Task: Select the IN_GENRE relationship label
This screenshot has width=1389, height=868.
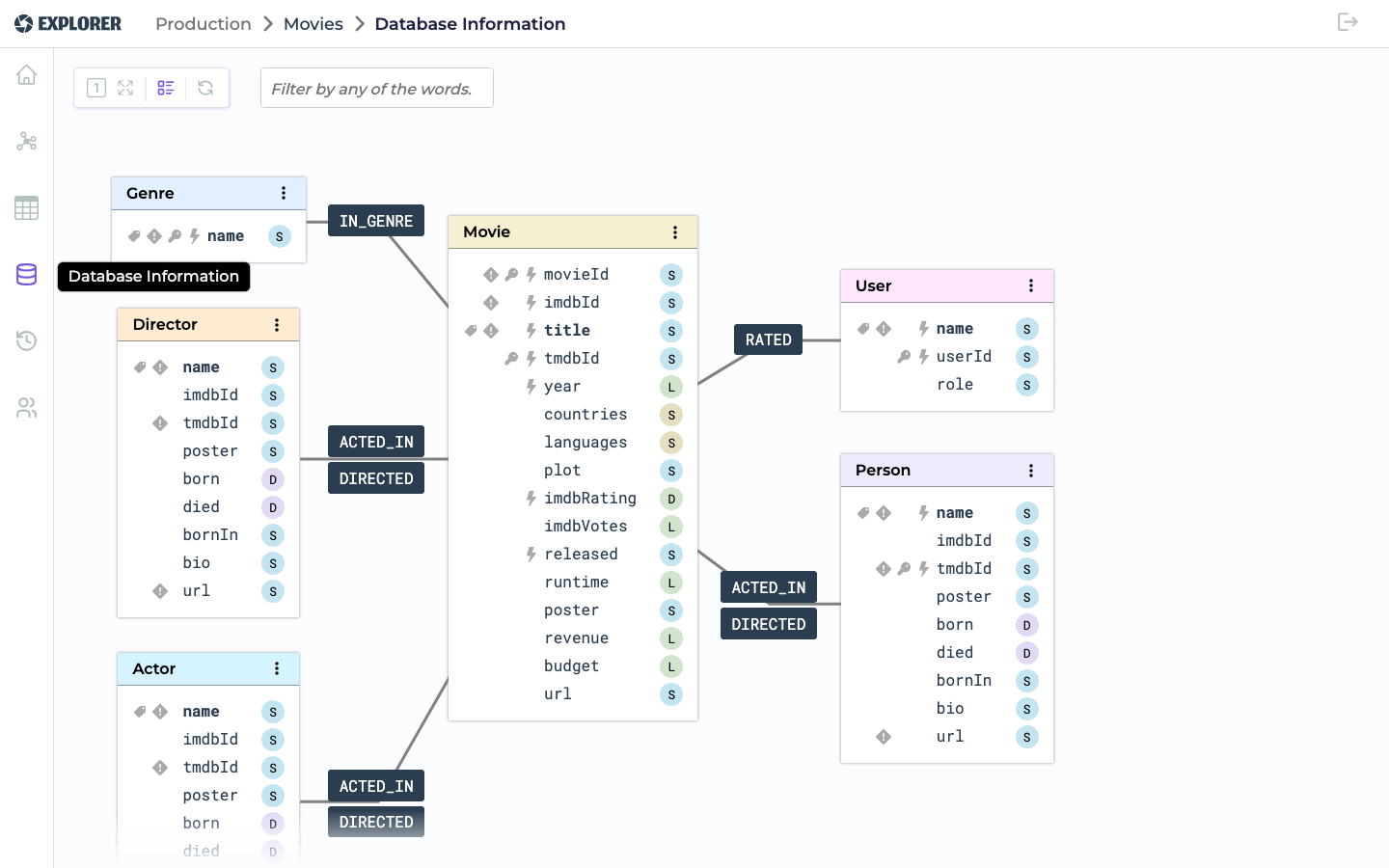Action: tap(376, 221)
